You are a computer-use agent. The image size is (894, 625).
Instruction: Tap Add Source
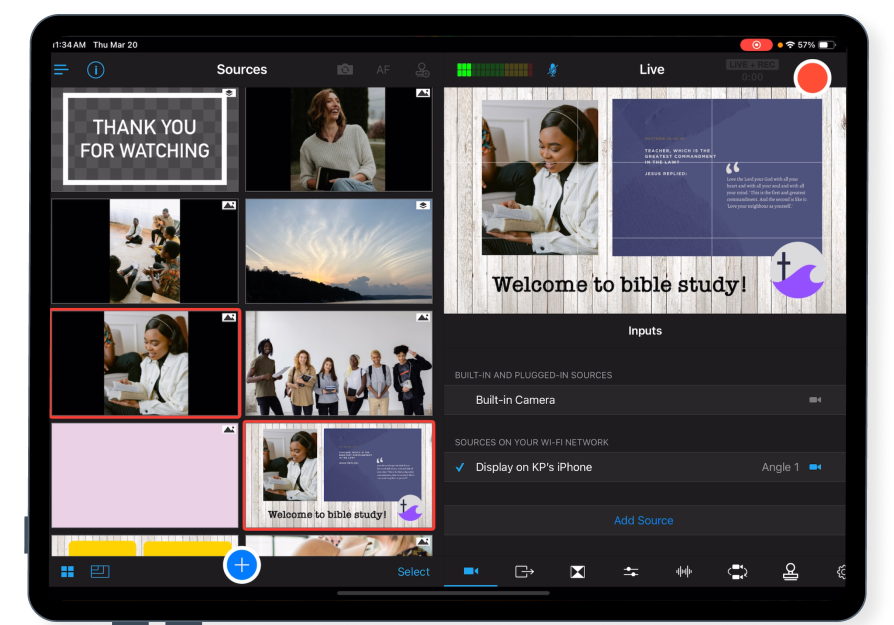(644, 520)
